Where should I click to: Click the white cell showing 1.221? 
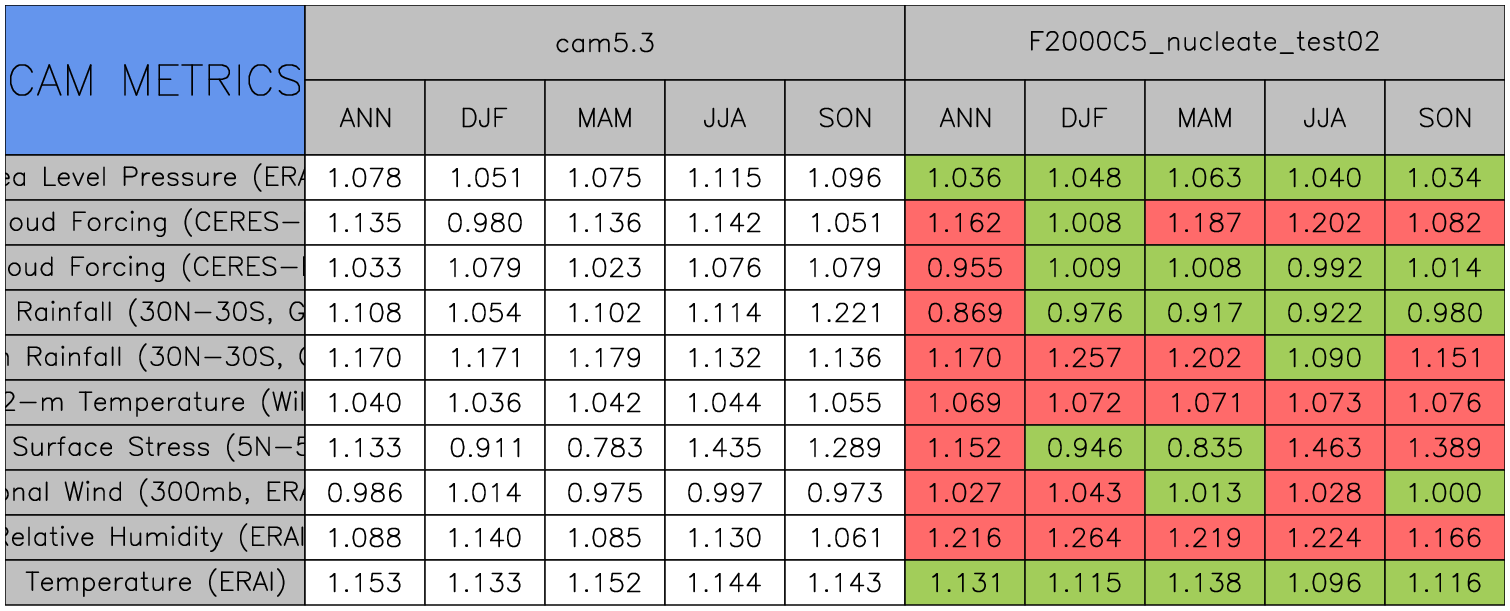[845, 313]
